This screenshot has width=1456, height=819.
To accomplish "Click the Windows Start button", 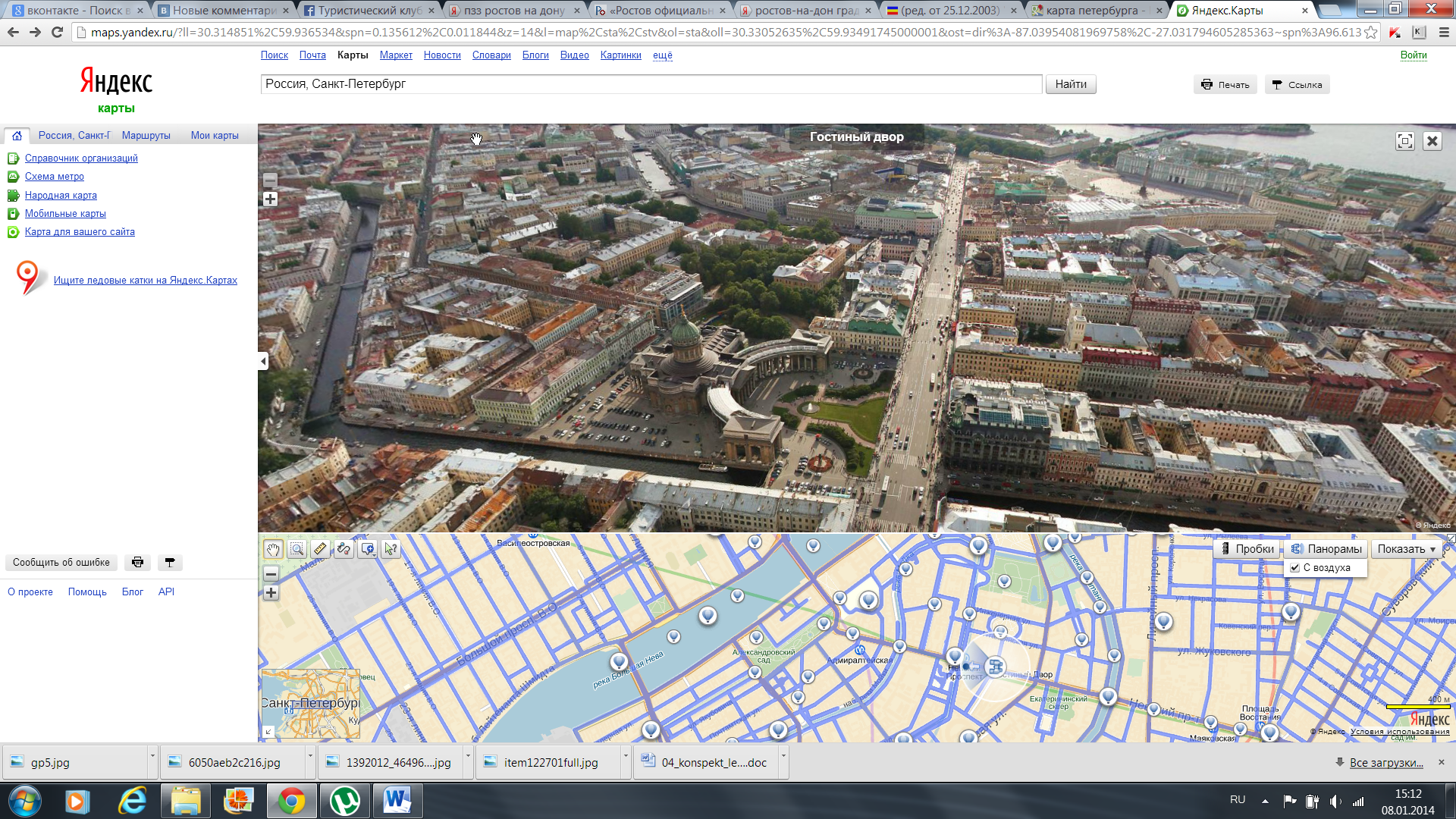I will coord(25,801).
